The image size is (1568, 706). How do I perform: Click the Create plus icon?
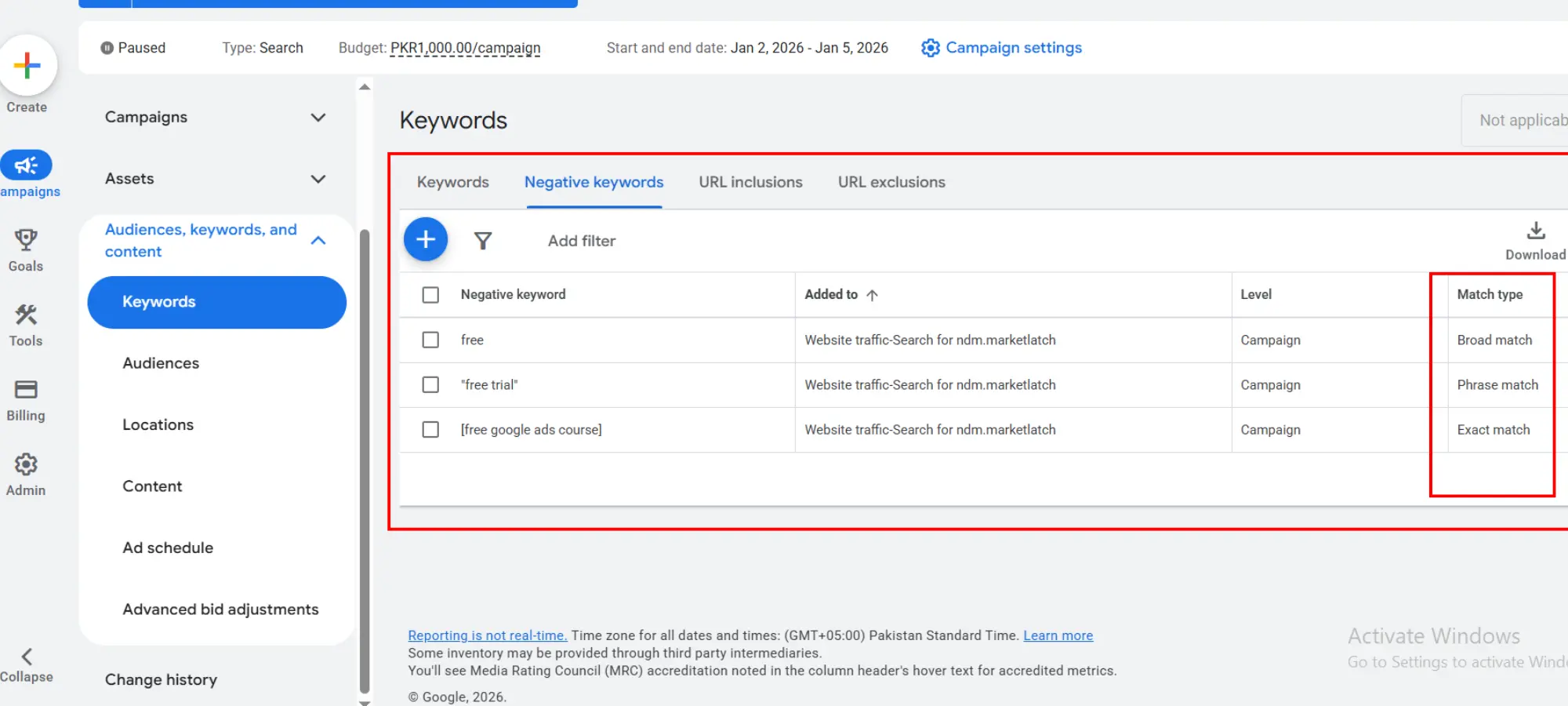[x=27, y=65]
